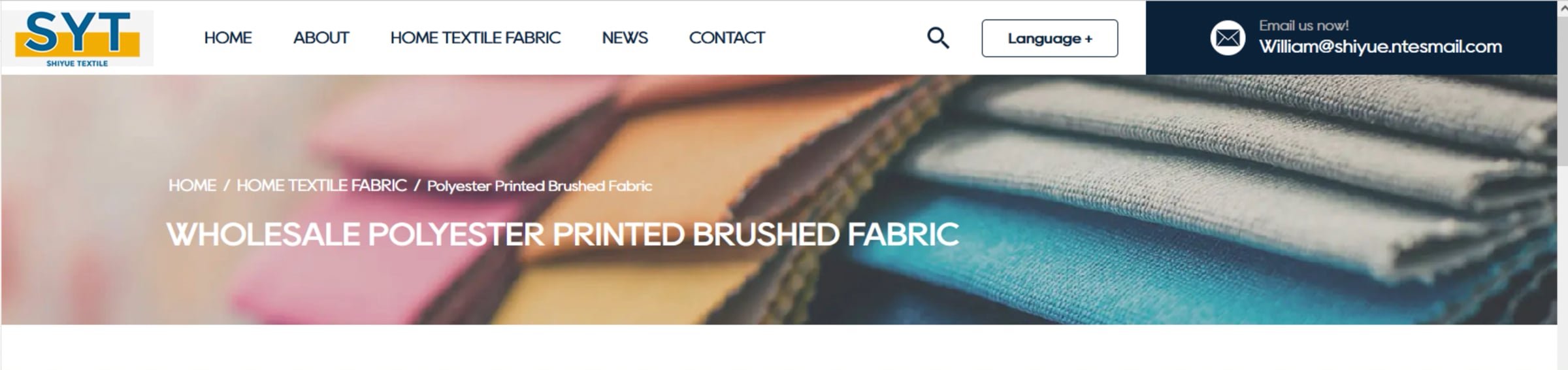Open HOME TEXTILE FABRIC in the navigation bar
Image resolution: width=1568 pixels, height=370 pixels.
475,38
